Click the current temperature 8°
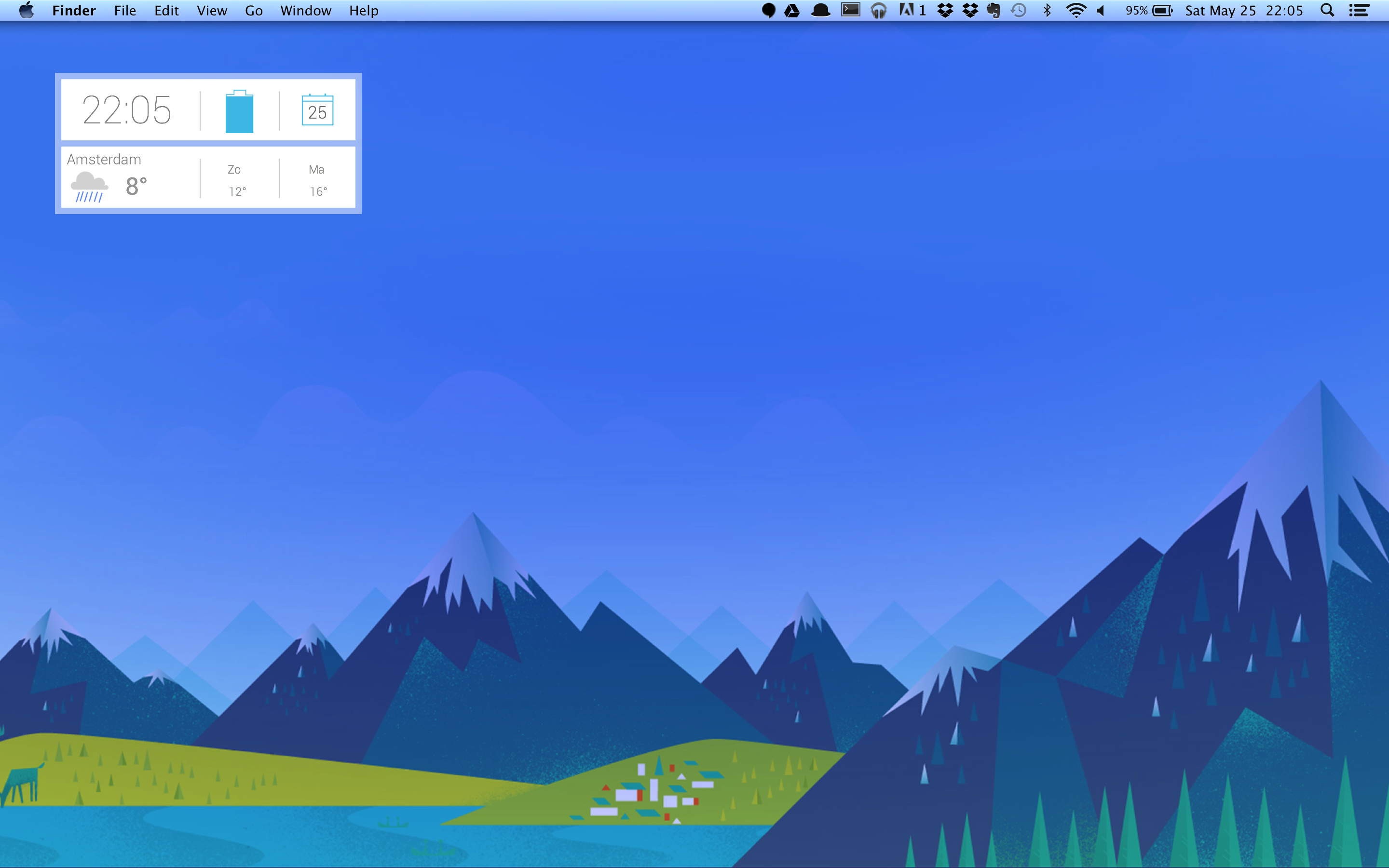The width and height of the screenshot is (1389, 868). (x=136, y=186)
